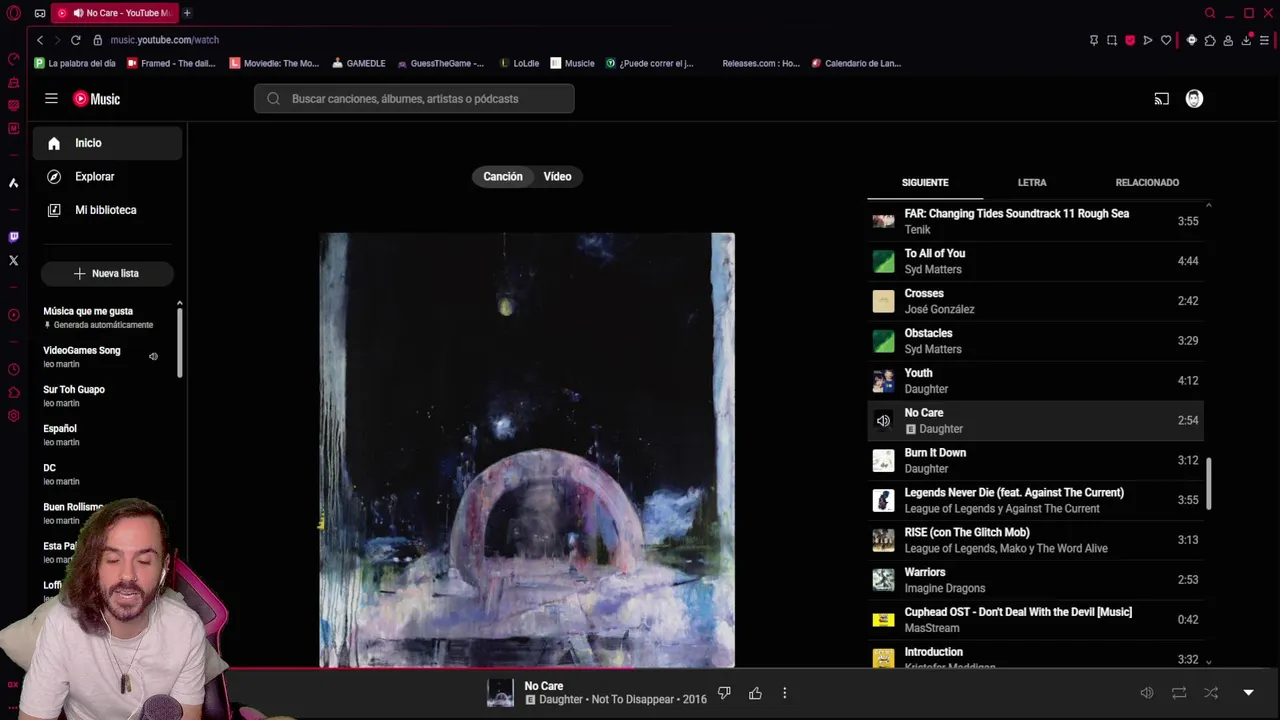Open the GAMEDLE bookmark
1280x720 pixels.
(x=358, y=63)
